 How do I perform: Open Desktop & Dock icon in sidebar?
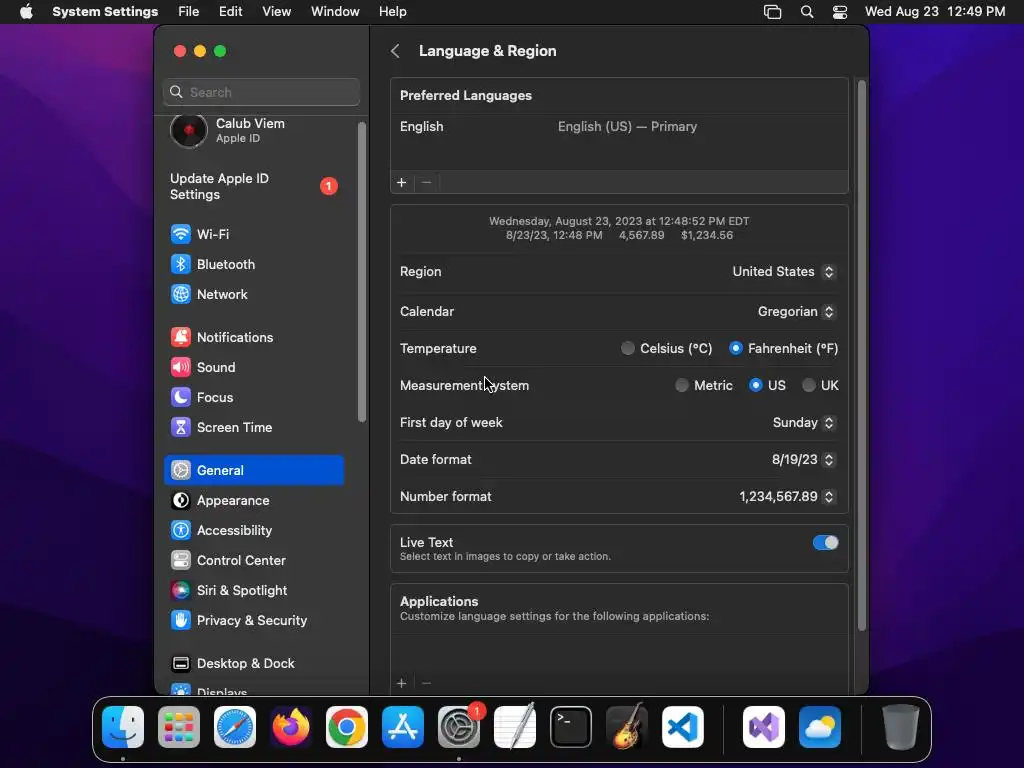(180, 664)
